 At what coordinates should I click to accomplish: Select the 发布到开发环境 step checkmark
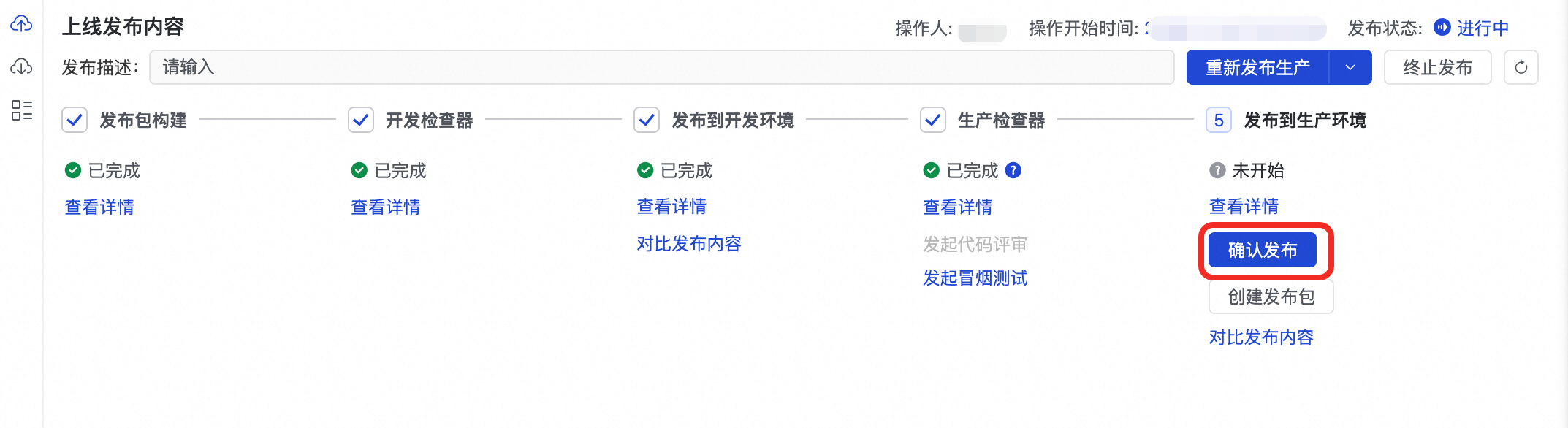pyautogui.click(x=647, y=120)
